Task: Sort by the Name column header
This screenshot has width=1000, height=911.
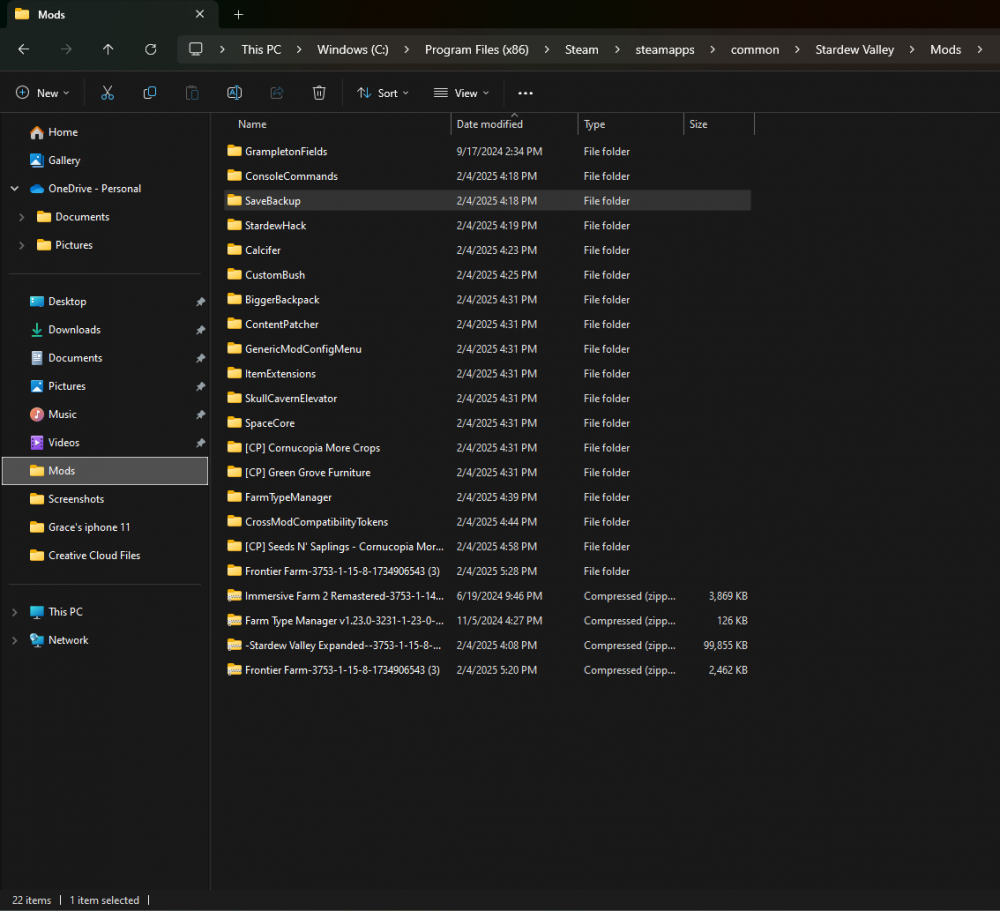Action: click(337, 124)
